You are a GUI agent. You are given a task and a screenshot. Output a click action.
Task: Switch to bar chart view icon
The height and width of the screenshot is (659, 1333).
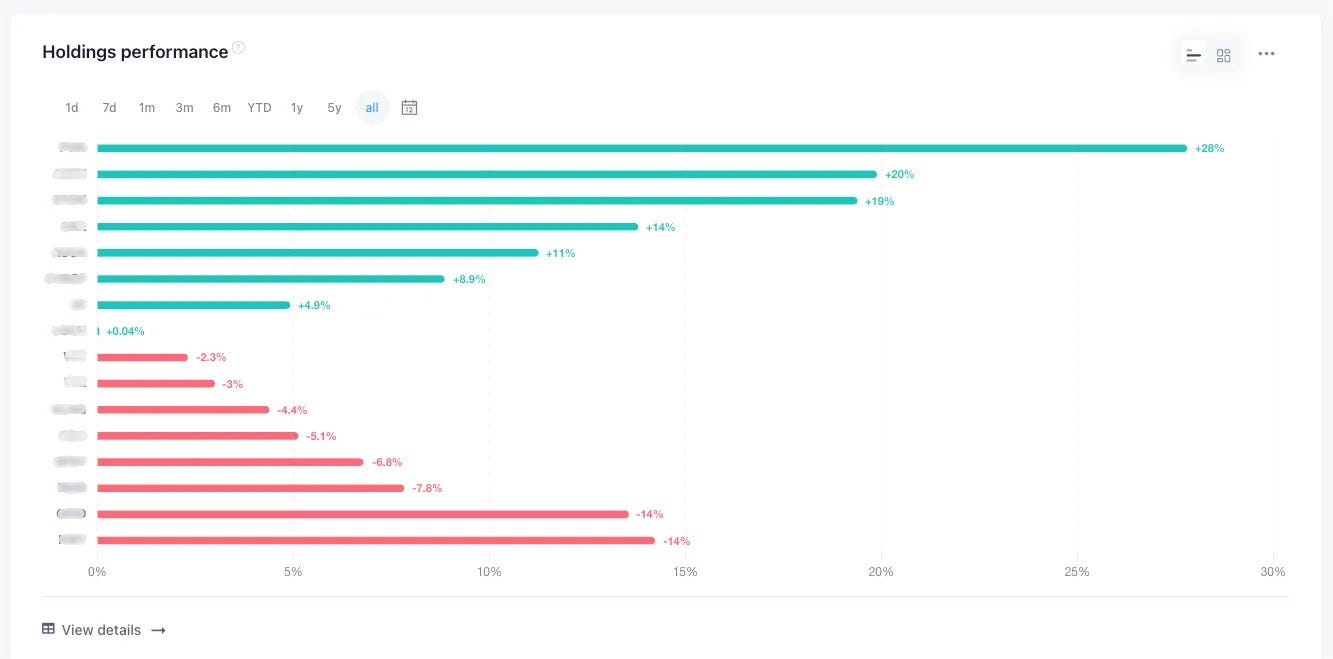[x=1193, y=55]
